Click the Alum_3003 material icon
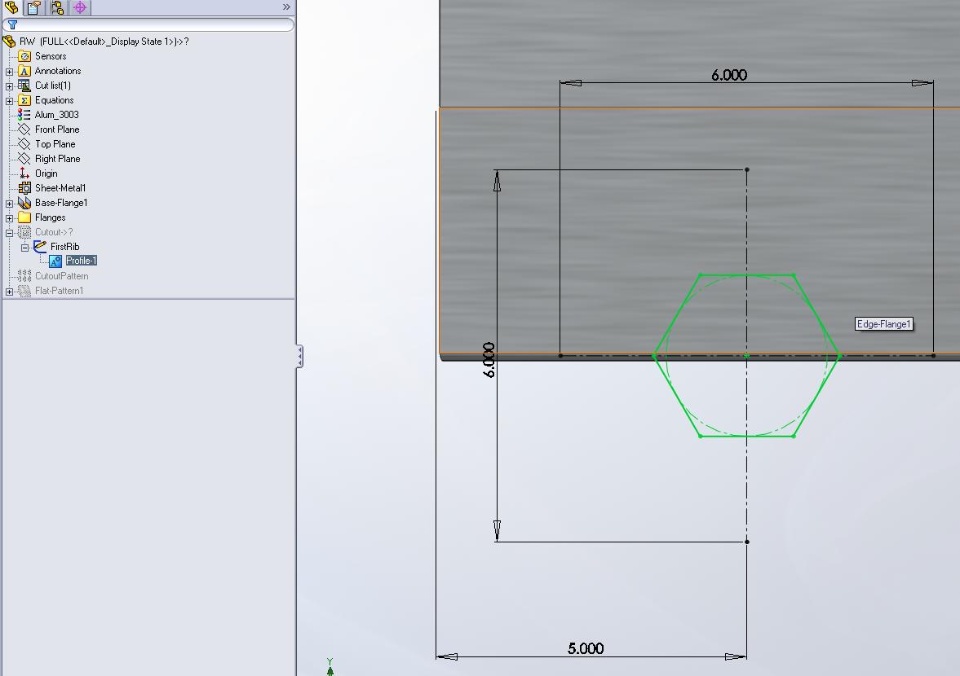This screenshot has height=676, width=960. point(24,115)
